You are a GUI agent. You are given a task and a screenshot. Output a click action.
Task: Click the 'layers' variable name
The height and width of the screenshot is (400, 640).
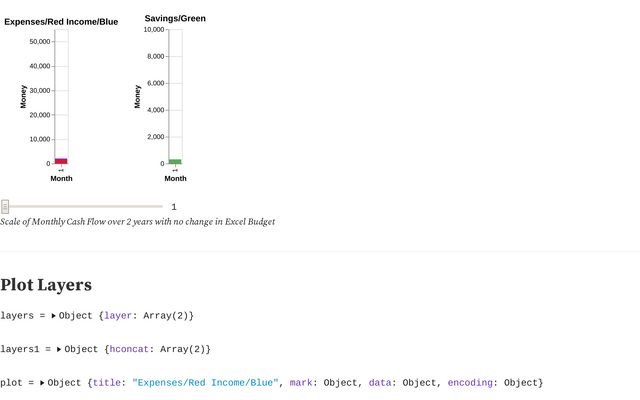tap(17, 316)
